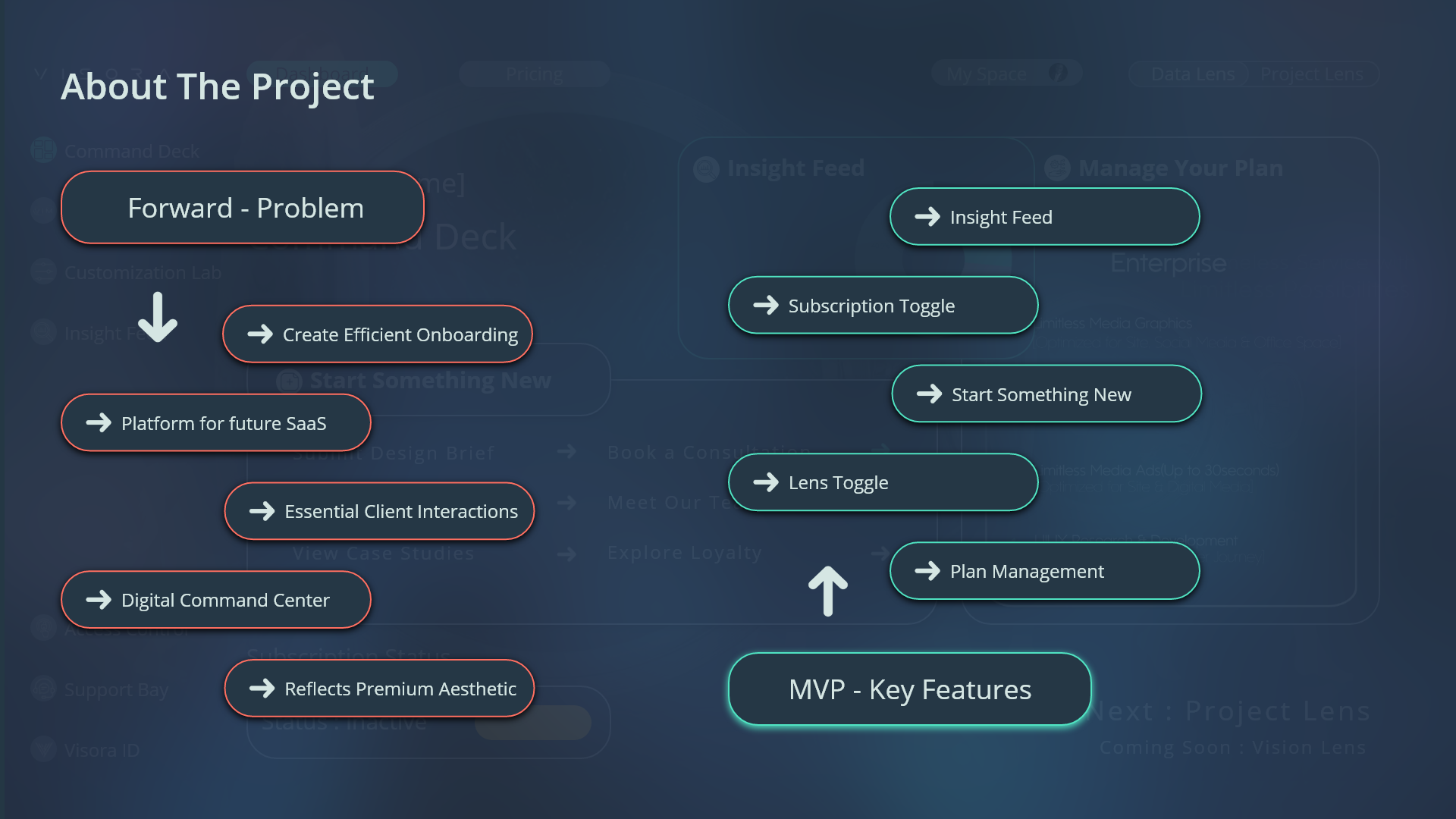Click the arrow icon in Create Efficient Onboarding
The width and height of the screenshot is (1456, 819).
pyautogui.click(x=260, y=334)
